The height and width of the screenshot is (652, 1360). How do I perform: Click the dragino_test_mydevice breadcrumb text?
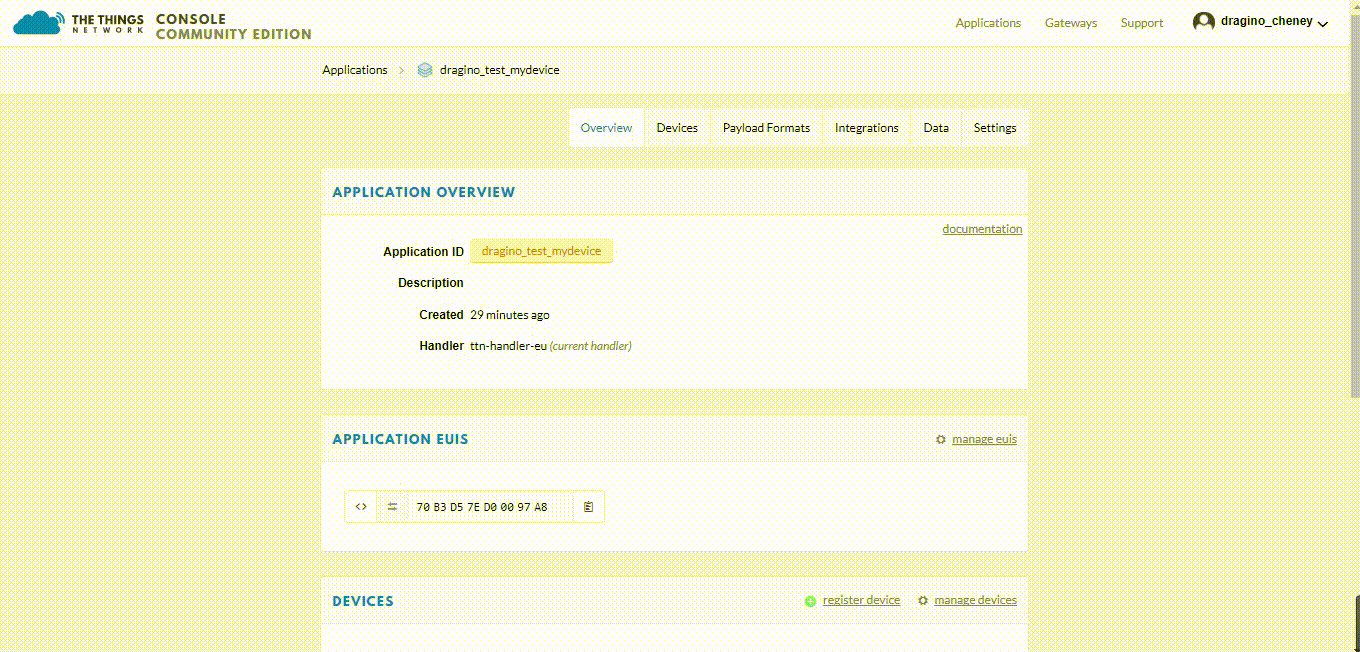(500, 70)
